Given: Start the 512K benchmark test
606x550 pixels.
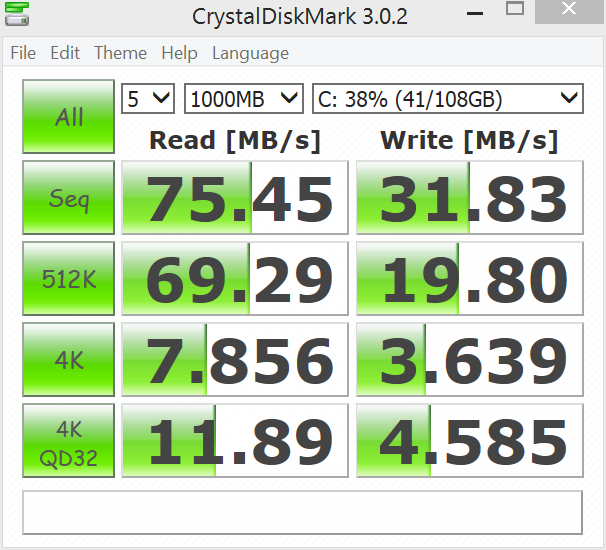Looking at the screenshot, I should point(68,278).
